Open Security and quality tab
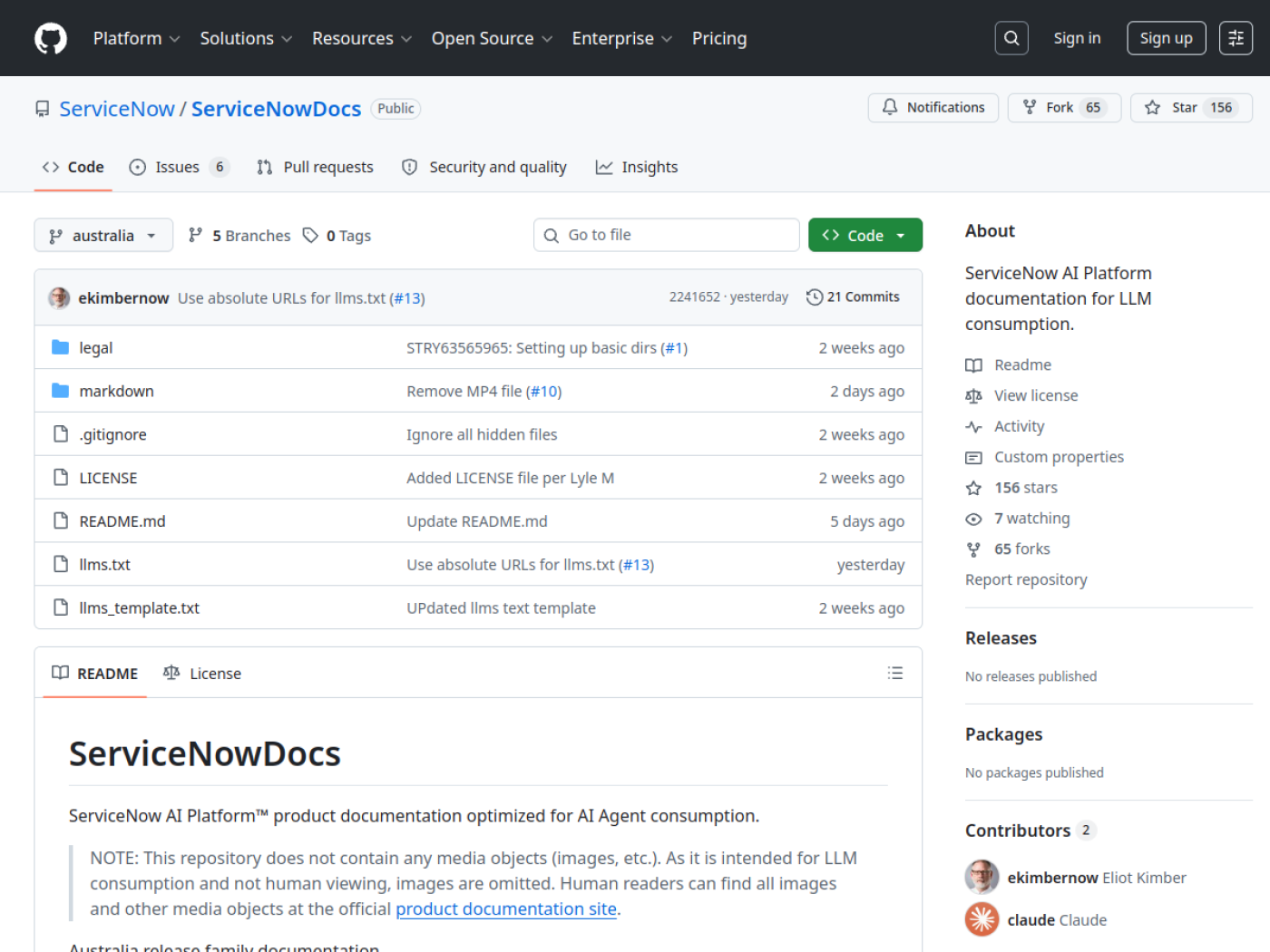The height and width of the screenshot is (952, 1270). click(484, 167)
